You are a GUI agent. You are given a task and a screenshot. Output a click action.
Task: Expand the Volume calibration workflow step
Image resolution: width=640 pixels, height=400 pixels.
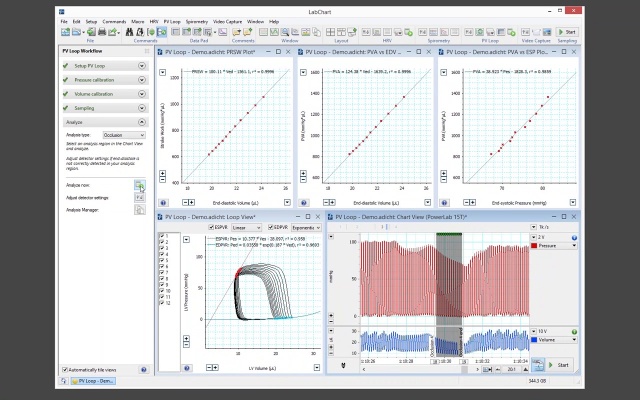tap(142, 93)
